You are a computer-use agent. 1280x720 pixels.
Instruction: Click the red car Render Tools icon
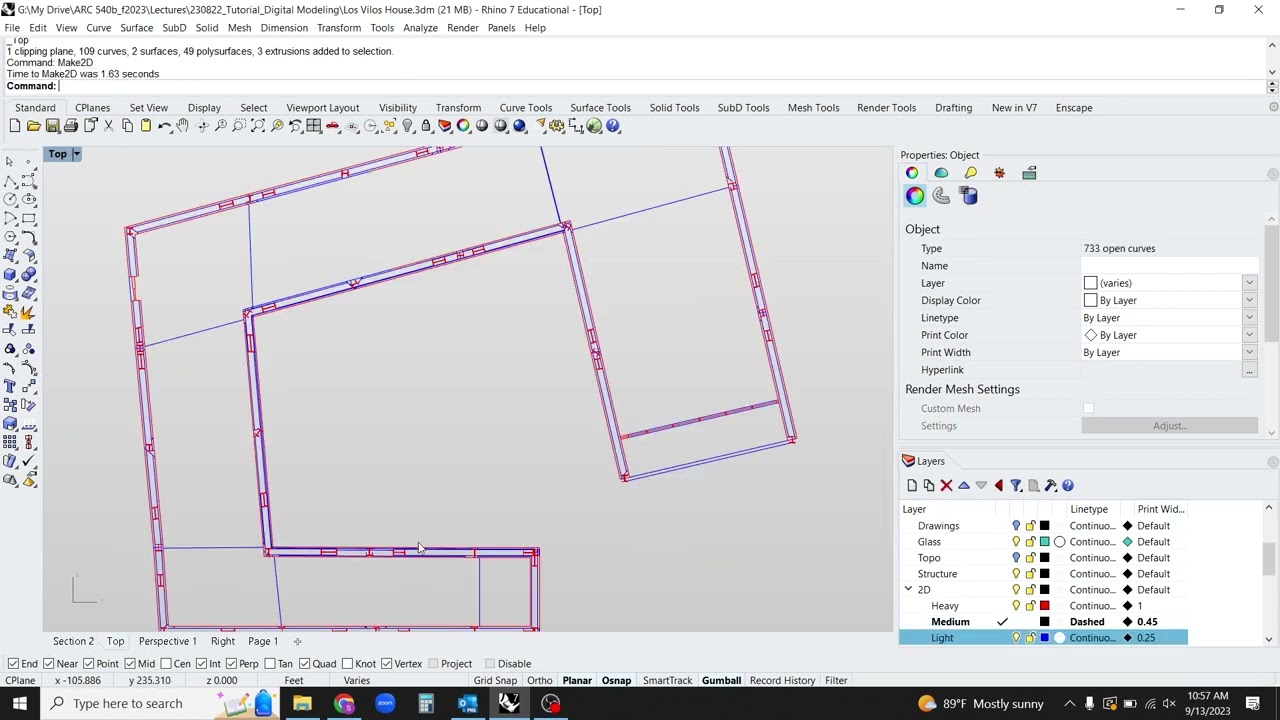pyautogui.click(x=333, y=126)
